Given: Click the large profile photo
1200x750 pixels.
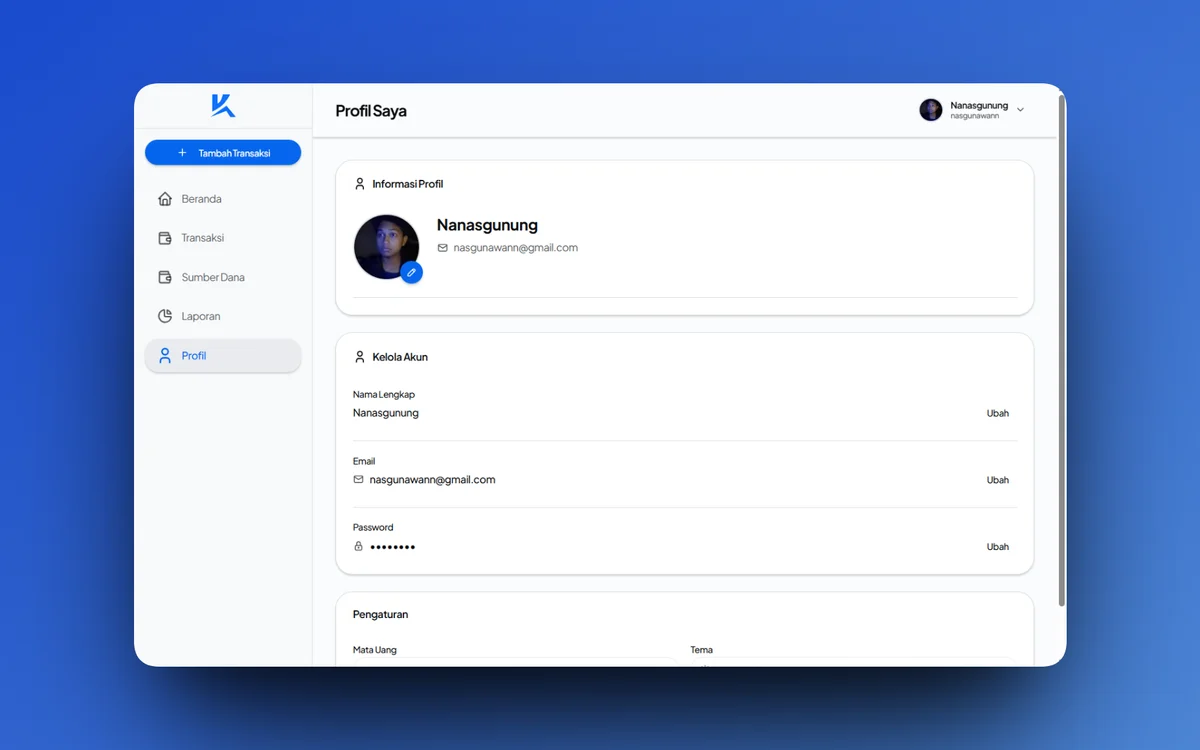Looking at the screenshot, I should [x=386, y=247].
